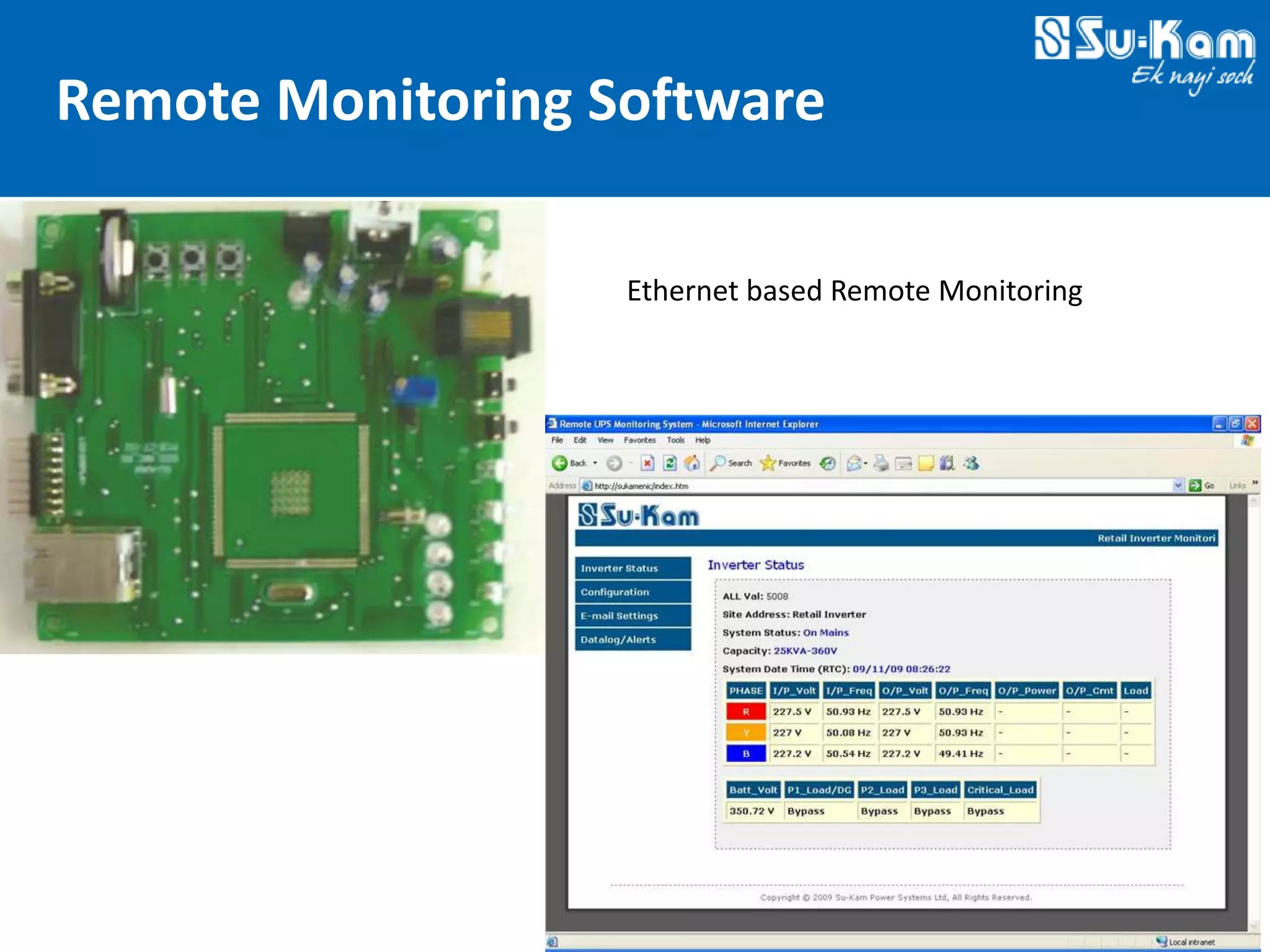
Task: Click the Local intranet zone indicator
Action: pos(1184,942)
